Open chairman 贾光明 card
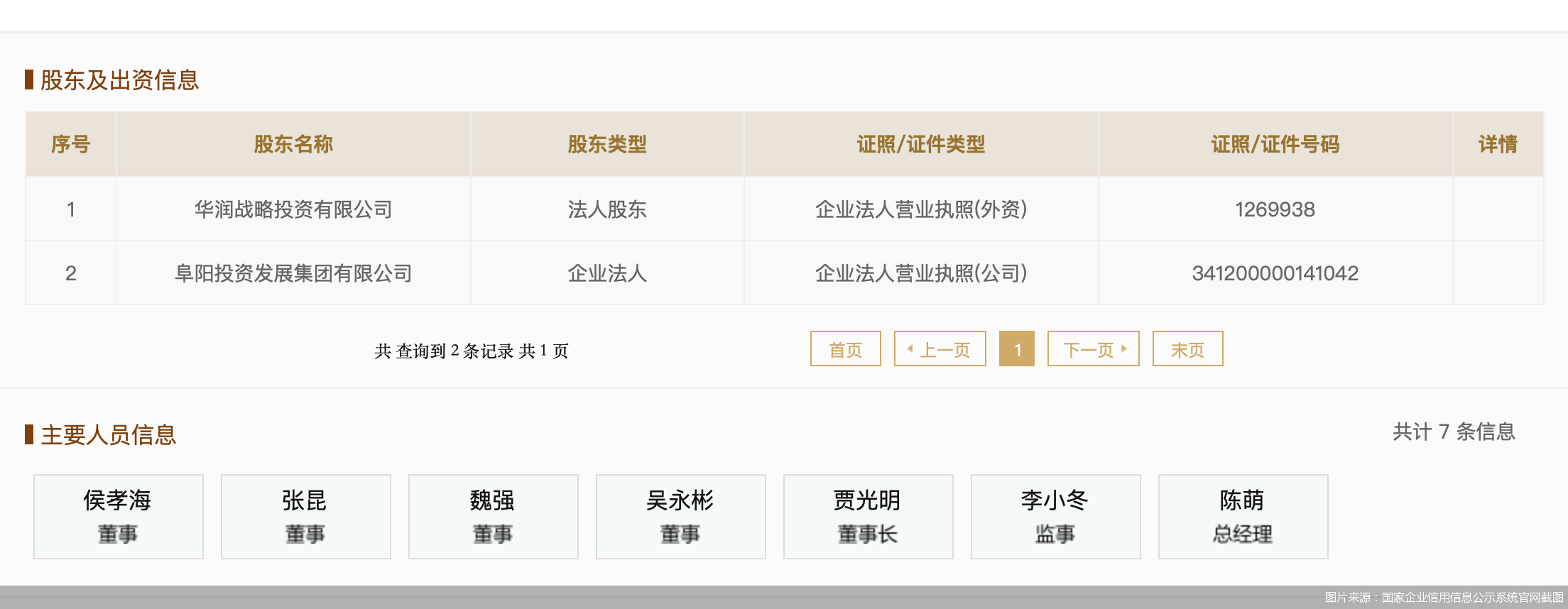Image resolution: width=1568 pixels, height=609 pixels. pyautogui.click(x=868, y=516)
